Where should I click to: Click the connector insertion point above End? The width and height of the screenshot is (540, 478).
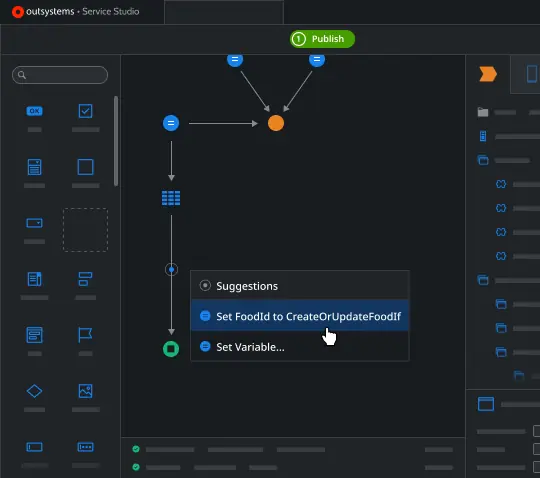[171, 269]
